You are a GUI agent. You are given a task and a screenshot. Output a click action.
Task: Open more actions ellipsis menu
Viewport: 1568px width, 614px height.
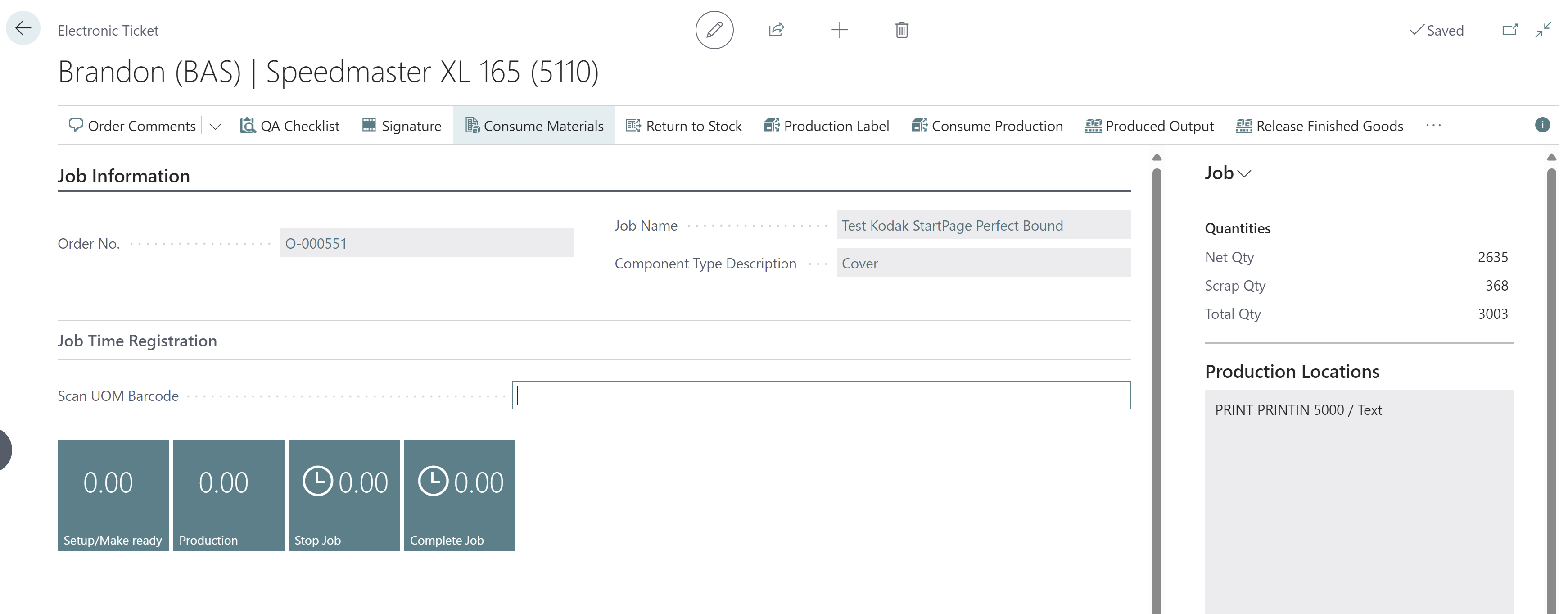click(1433, 126)
